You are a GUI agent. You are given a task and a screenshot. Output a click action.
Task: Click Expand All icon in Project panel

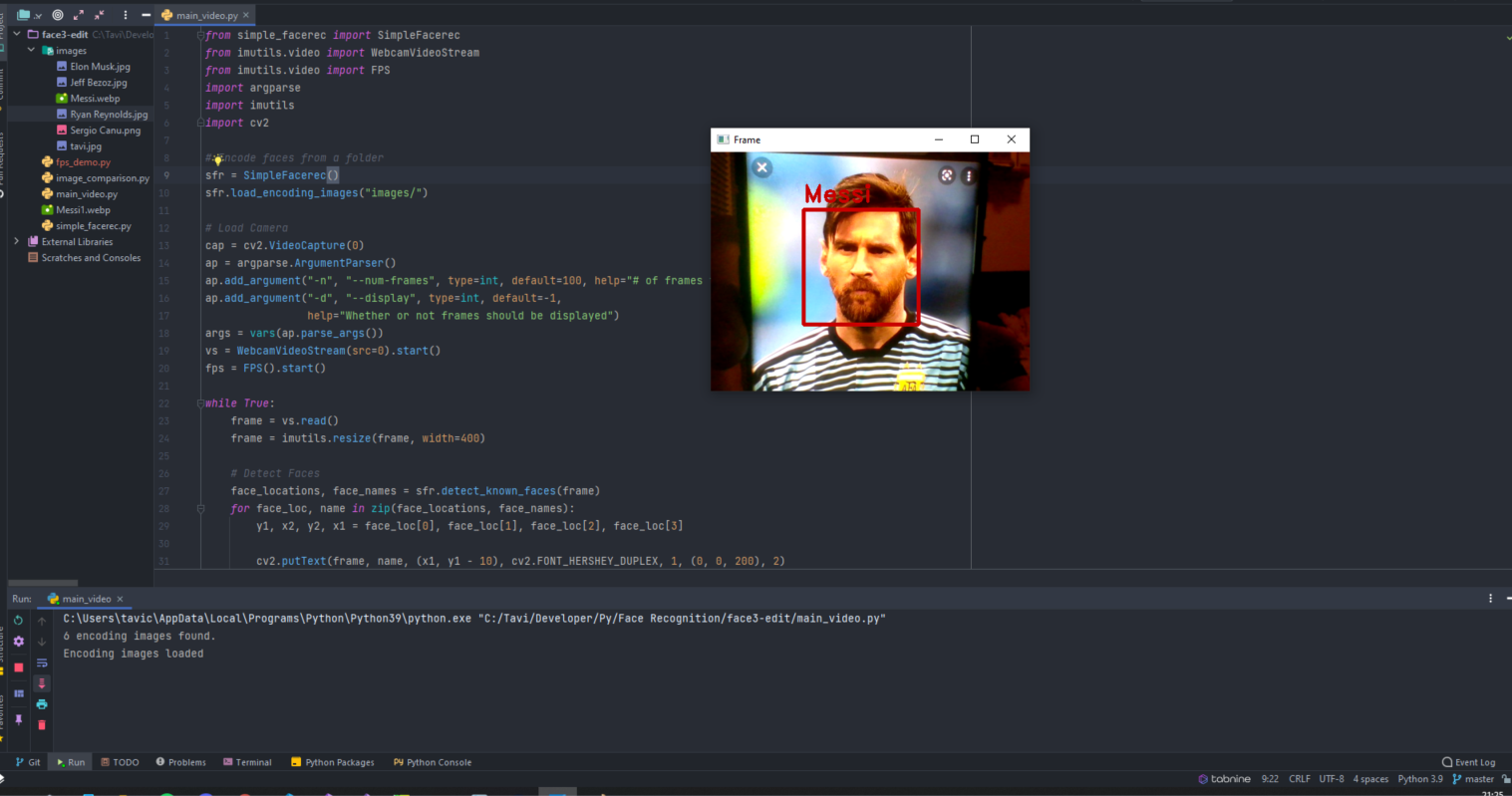click(79, 15)
